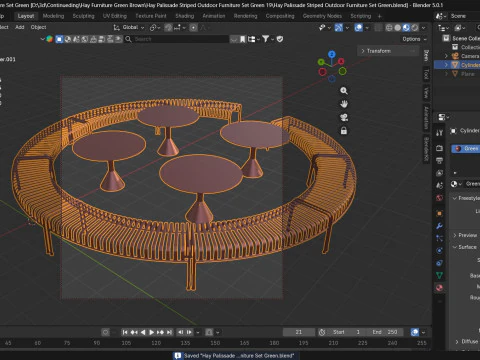Open the View Layer properties tab

[439, 173]
